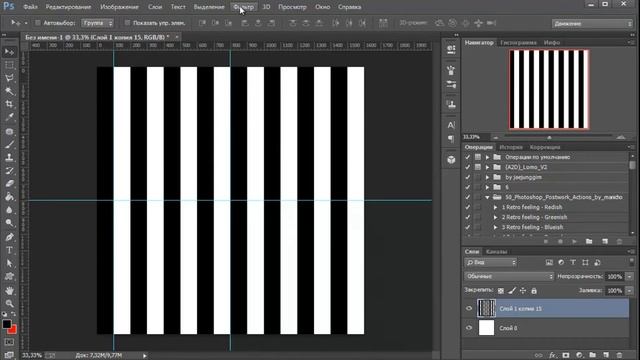The height and width of the screenshot is (360, 640).
Task: Set foreground color black swatch
Action: click(6, 324)
